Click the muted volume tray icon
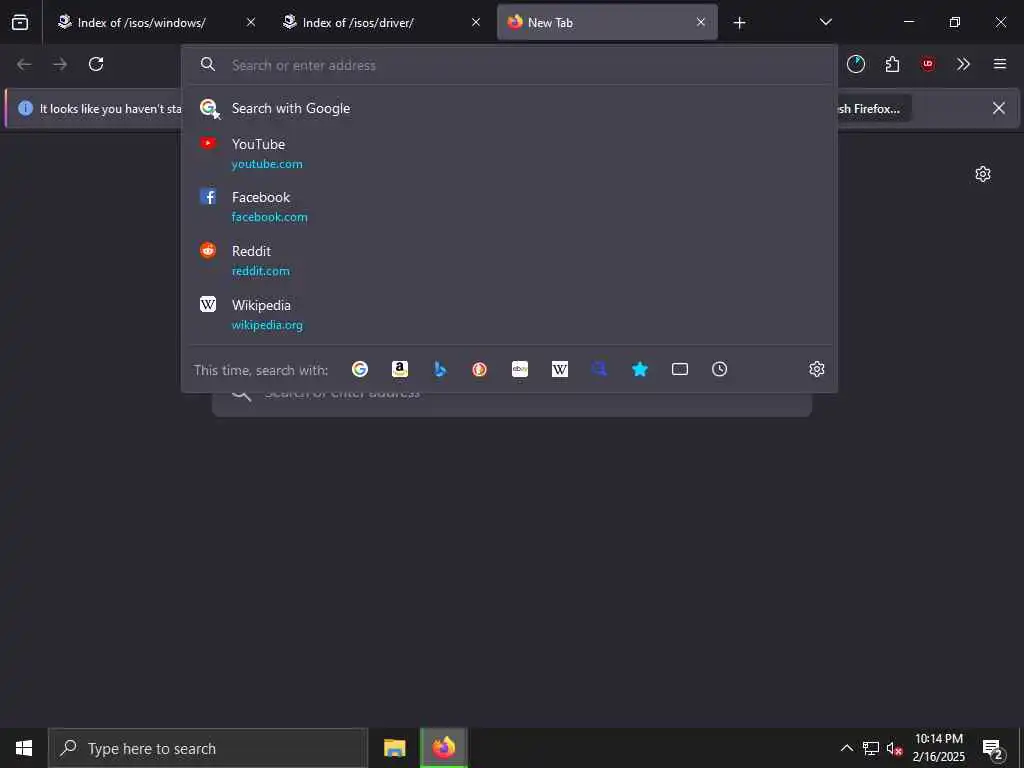This screenshot has width=1024, height=768. (894, 748)
